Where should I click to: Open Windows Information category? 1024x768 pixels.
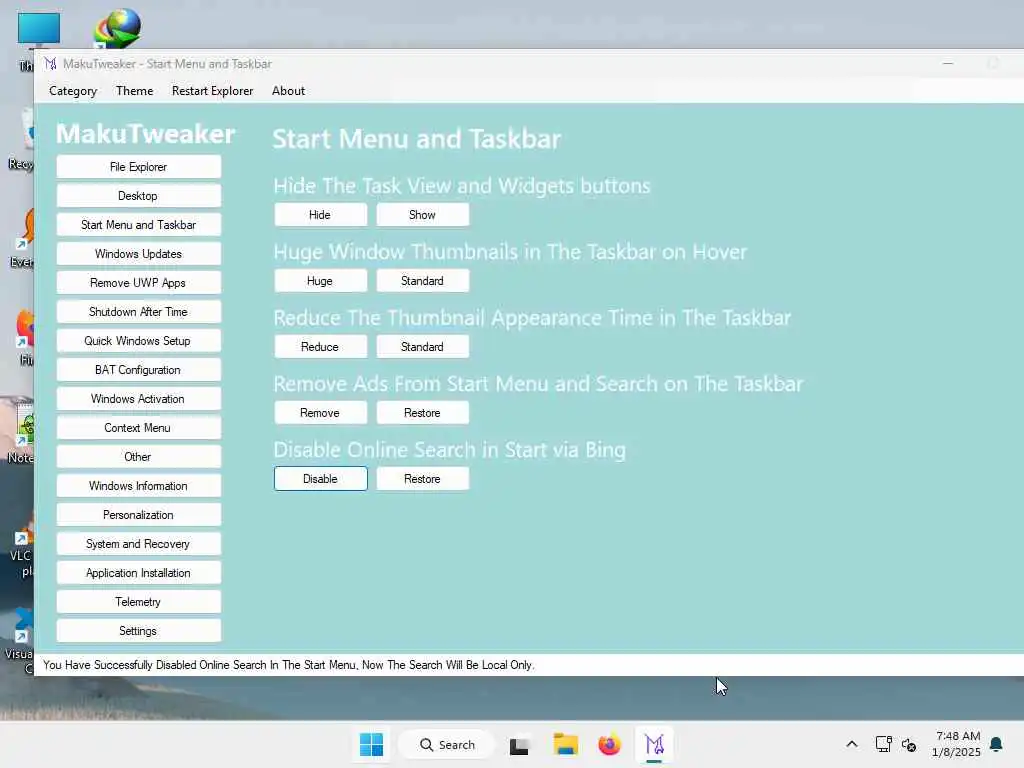click(138, 486)
